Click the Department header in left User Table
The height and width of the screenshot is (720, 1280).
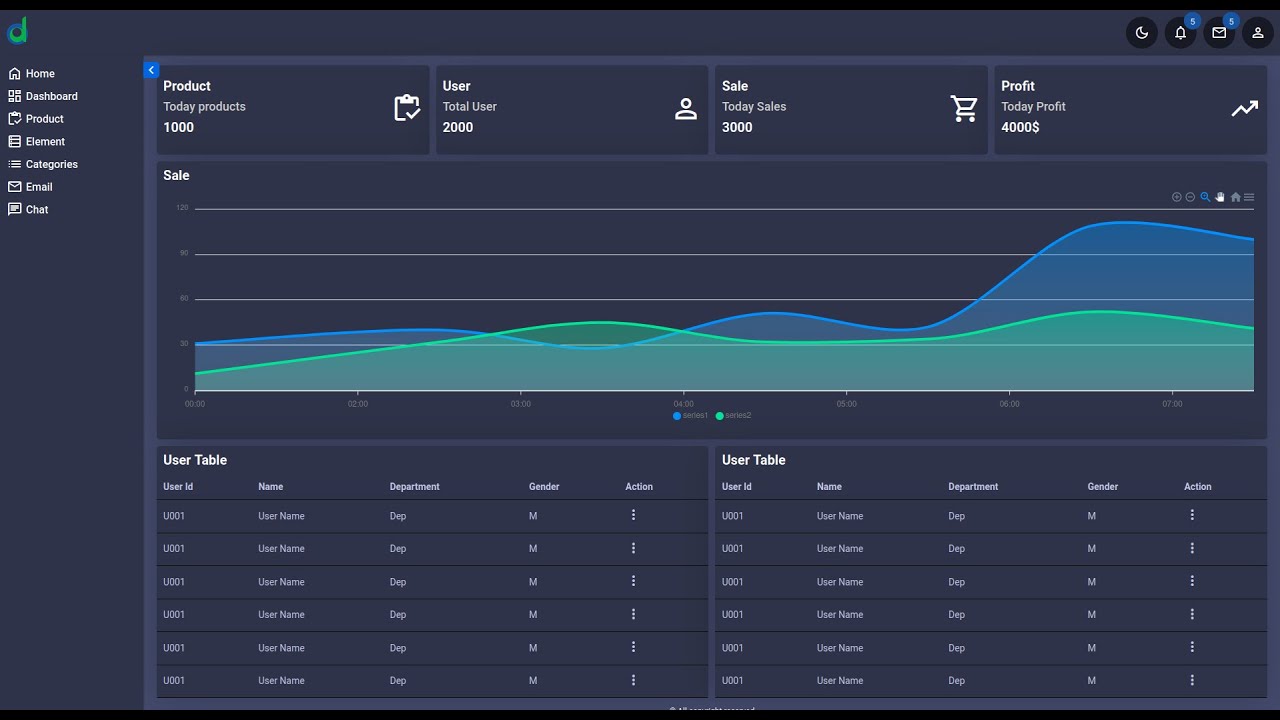click(415, 487)
